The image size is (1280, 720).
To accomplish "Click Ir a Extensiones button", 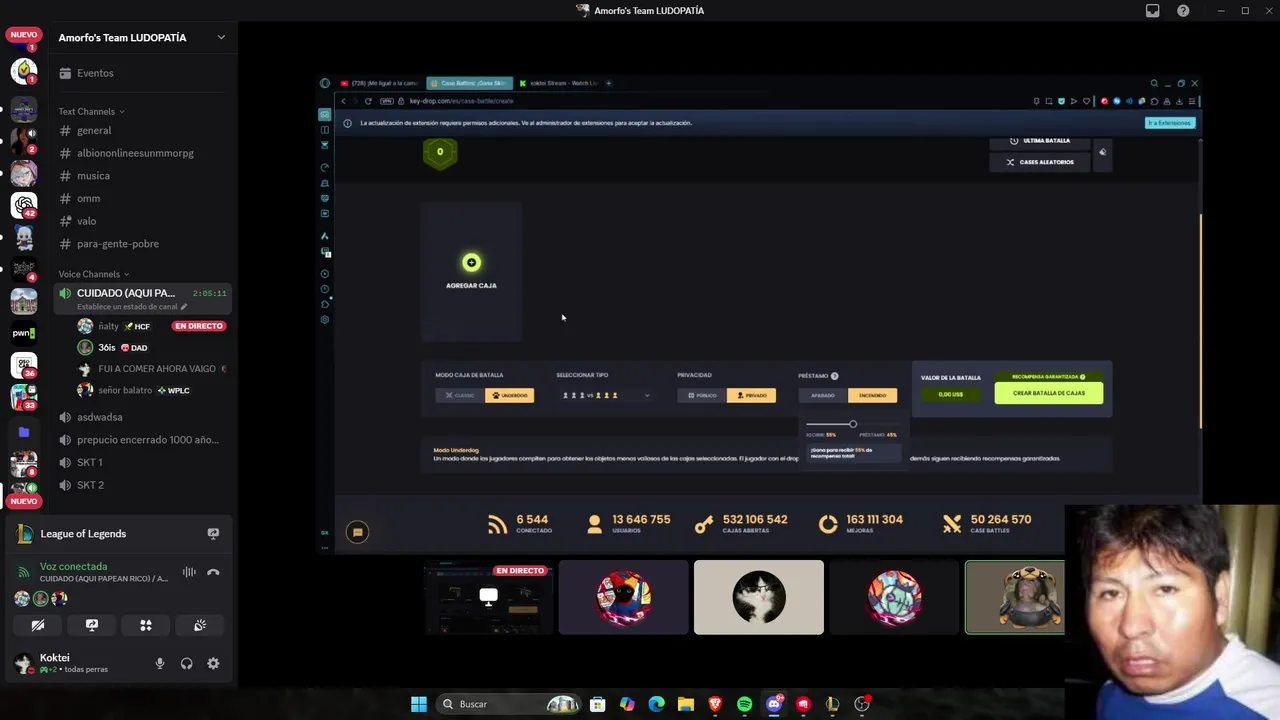I will coord(1169,123).
